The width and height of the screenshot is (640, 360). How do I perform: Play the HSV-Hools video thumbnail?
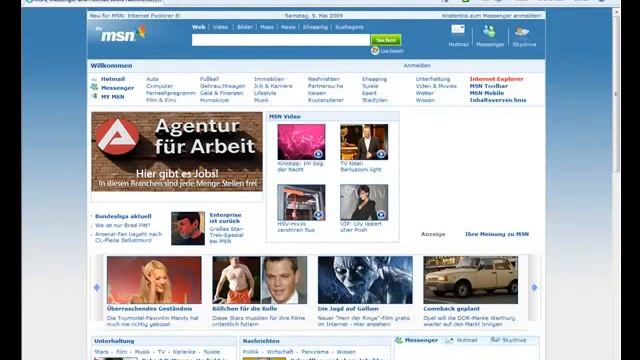(x=301, y=202)
